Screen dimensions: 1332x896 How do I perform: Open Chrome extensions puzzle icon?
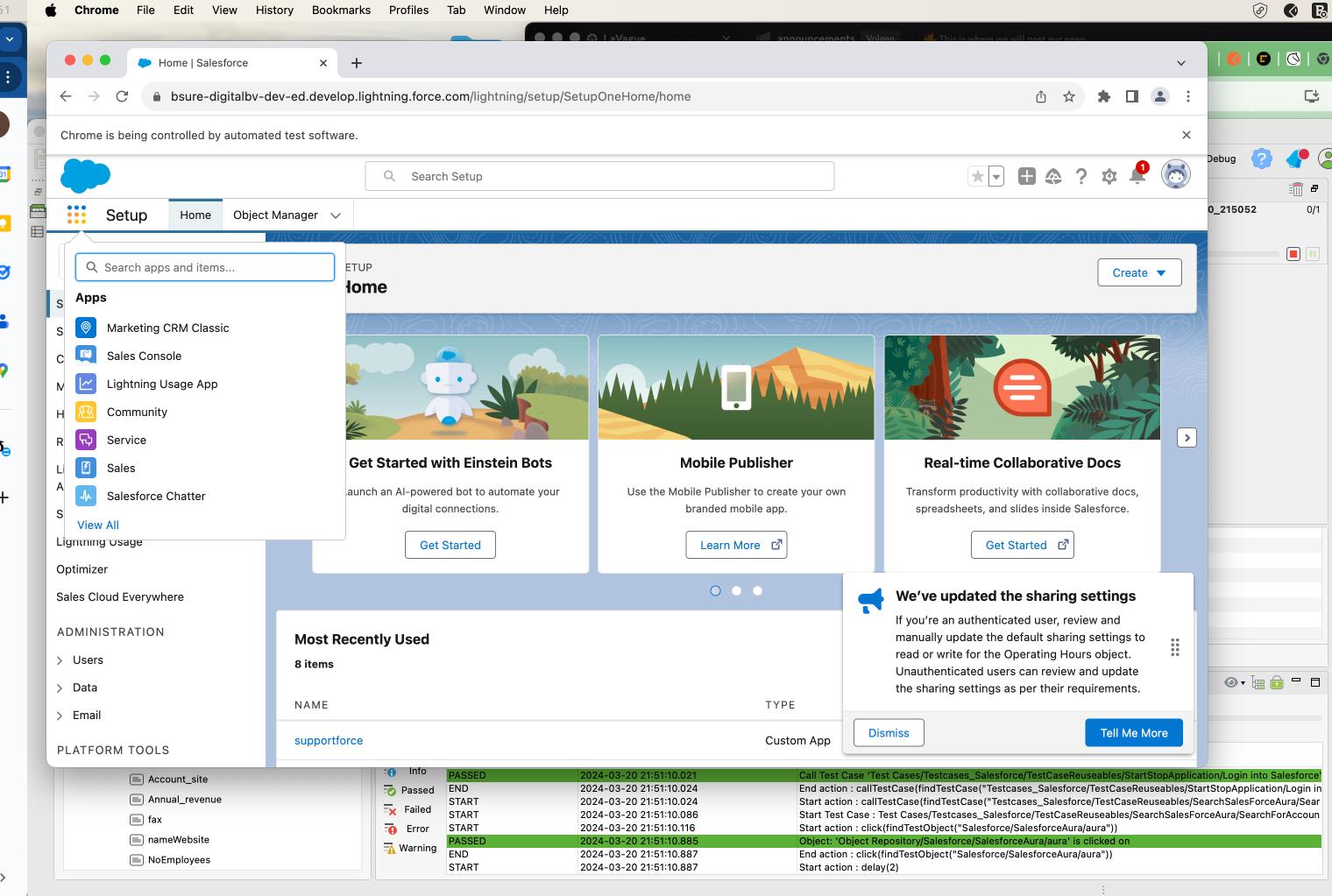pos(1104,96)
